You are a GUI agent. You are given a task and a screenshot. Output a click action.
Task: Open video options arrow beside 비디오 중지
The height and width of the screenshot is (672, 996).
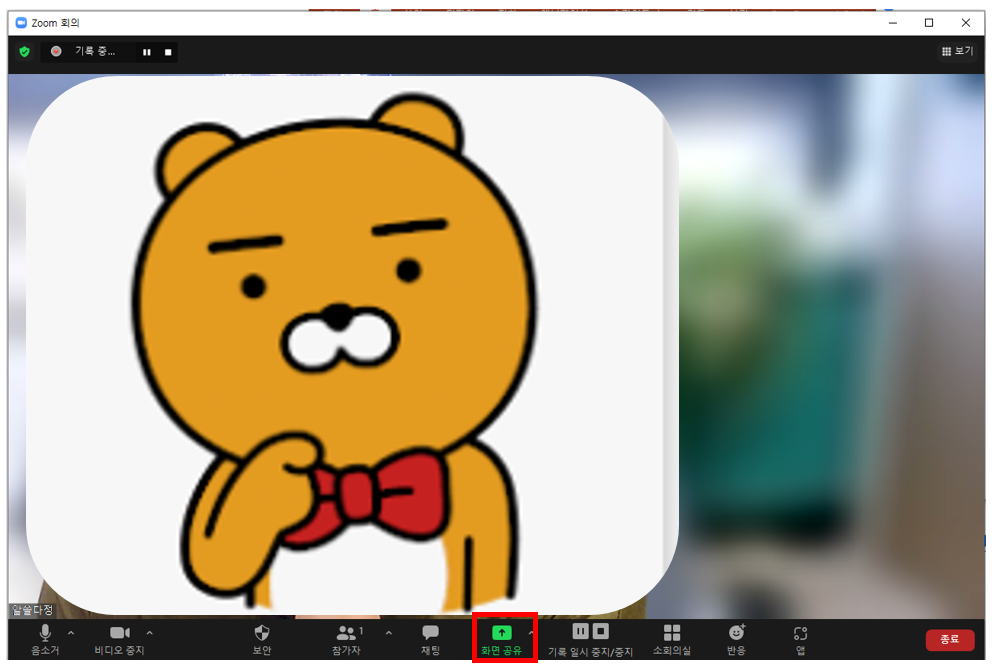150,633
